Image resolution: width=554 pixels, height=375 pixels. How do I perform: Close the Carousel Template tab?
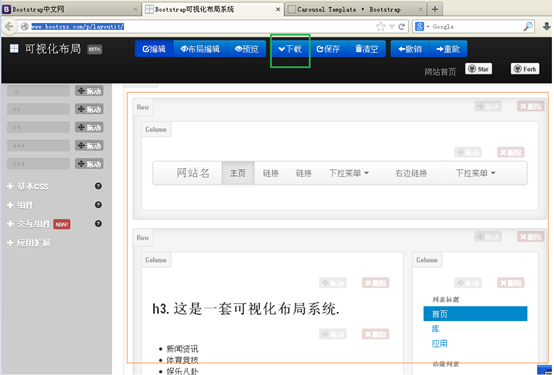click(420, 10)
